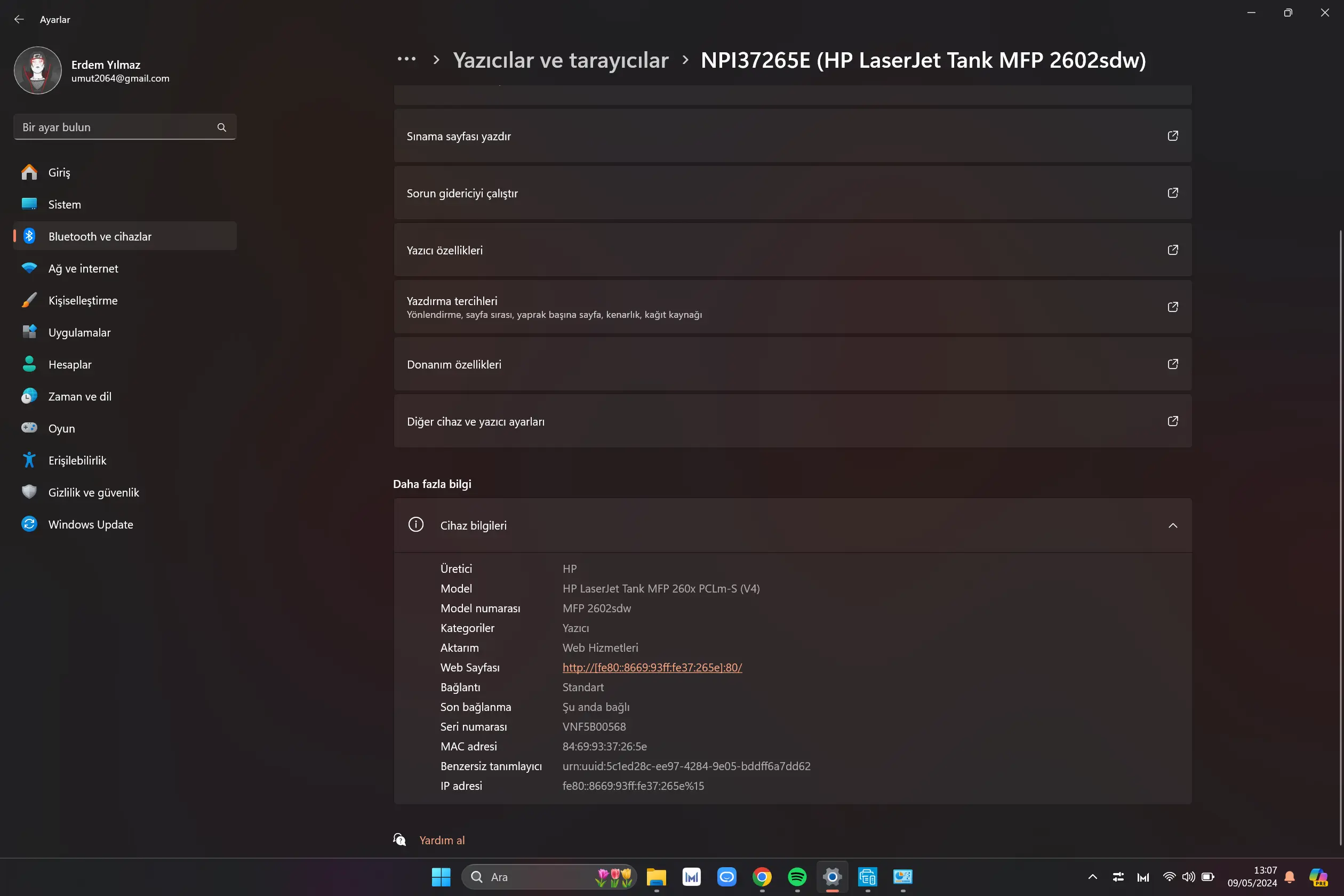Open Yazdırma tercihleri

point(793,307)
